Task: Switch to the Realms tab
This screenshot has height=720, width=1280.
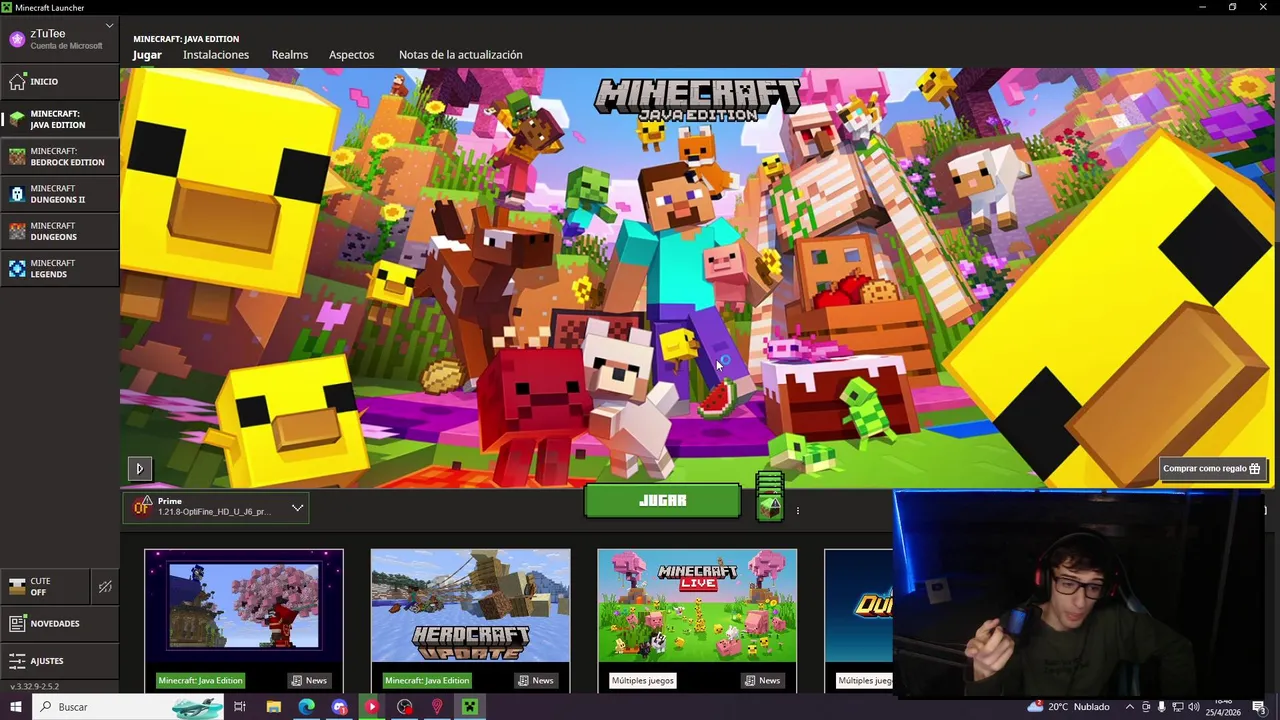Action: pos(290,55)
